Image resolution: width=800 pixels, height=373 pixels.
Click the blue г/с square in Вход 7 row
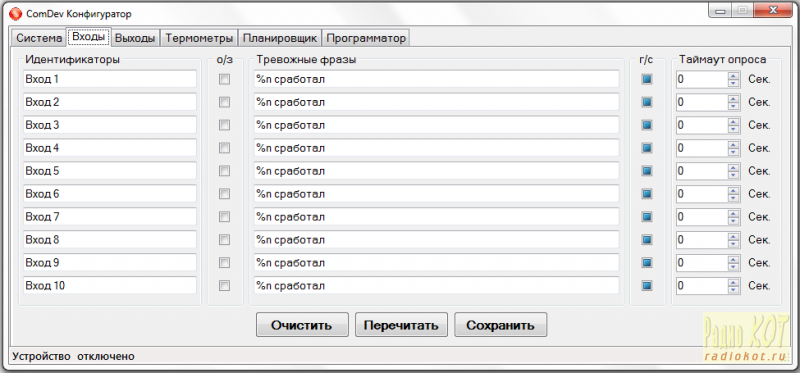pos(647,217)
